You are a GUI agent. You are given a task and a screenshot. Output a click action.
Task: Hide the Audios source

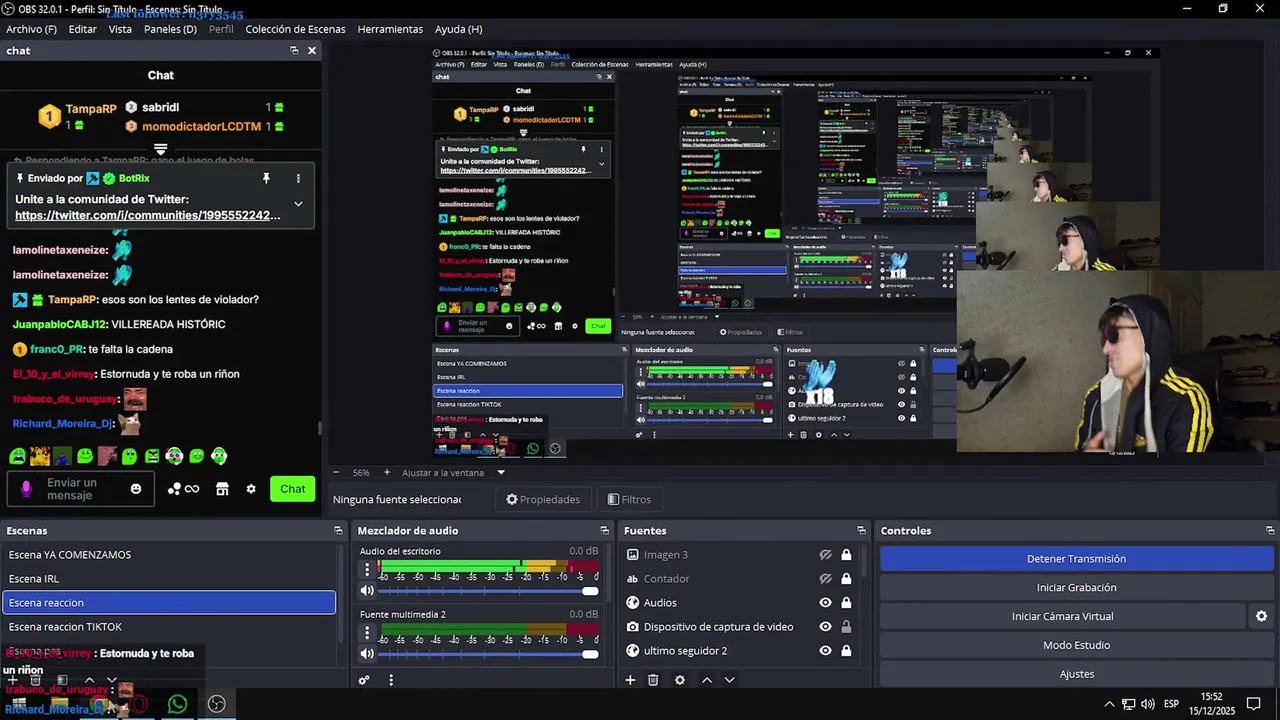(x=825, y=603)
